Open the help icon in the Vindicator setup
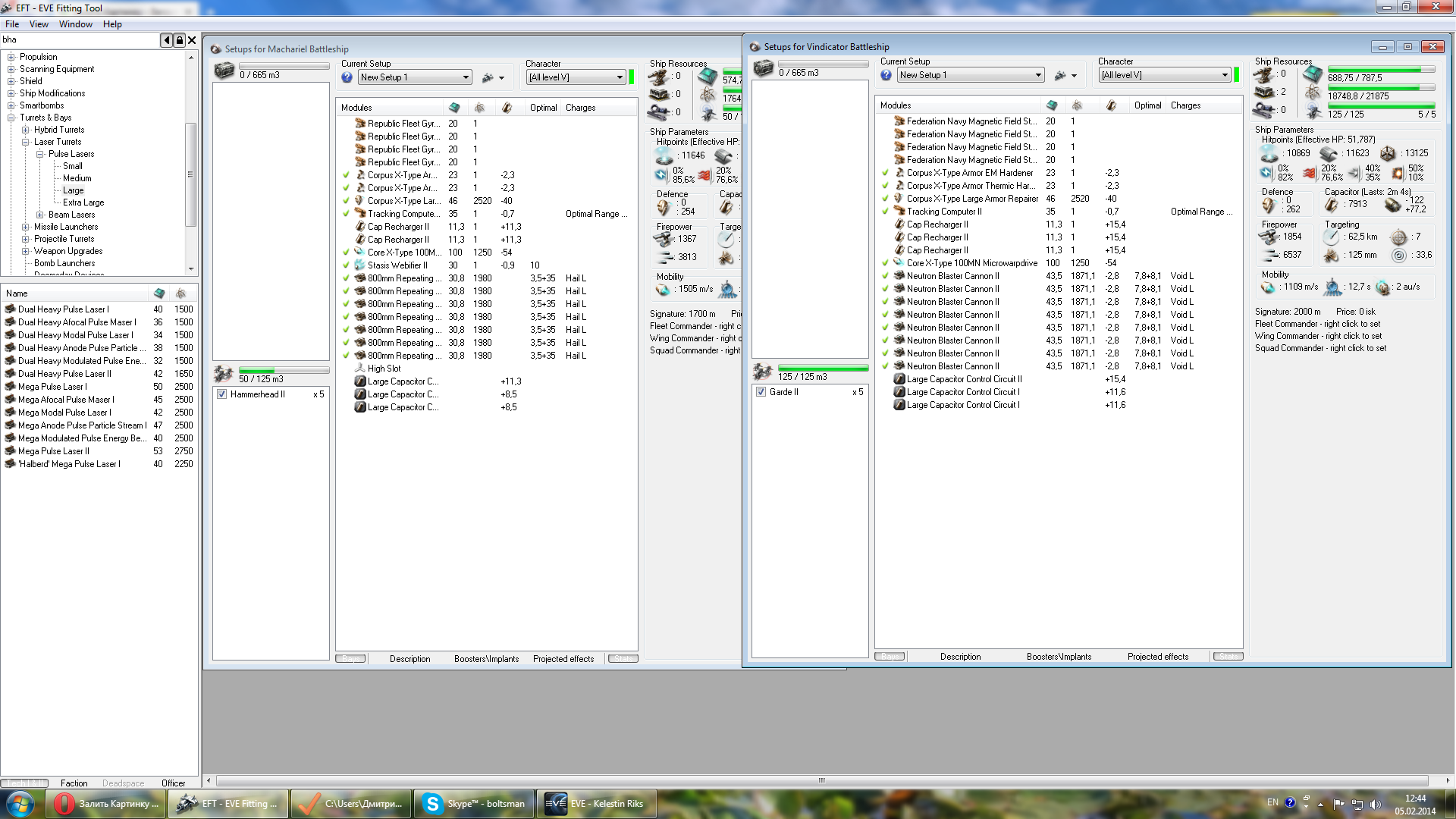 click(x=886, y=75)
